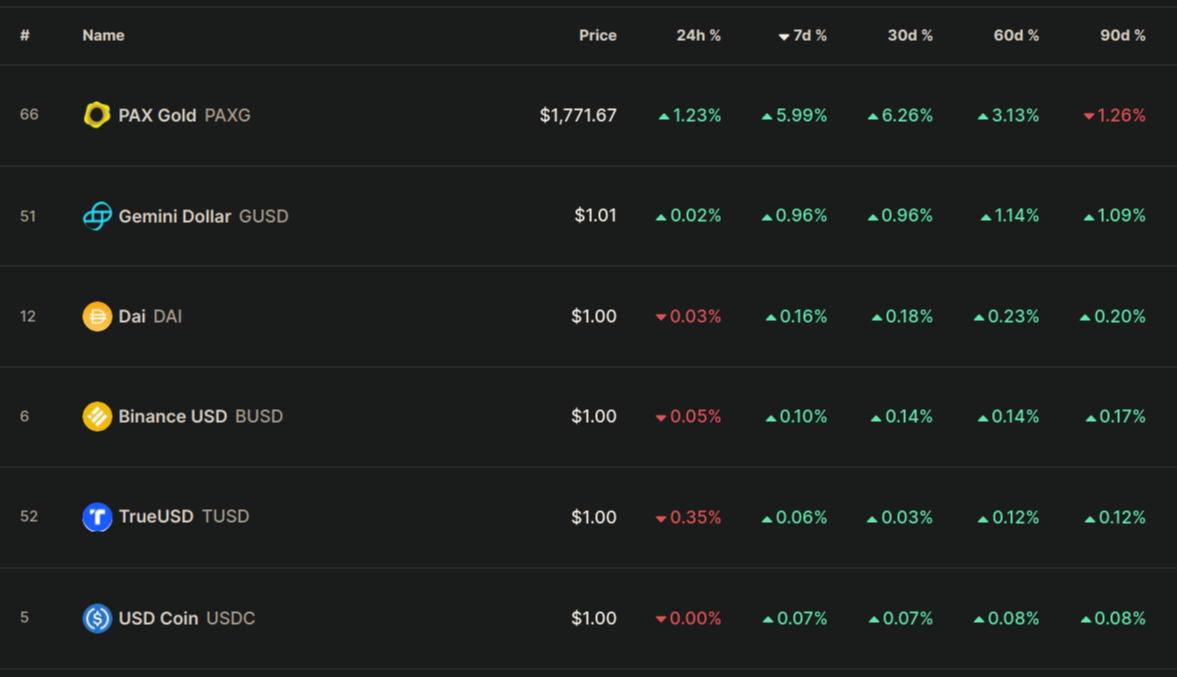
Task: Click the Dai coin icon
Action: pos(97,316)
